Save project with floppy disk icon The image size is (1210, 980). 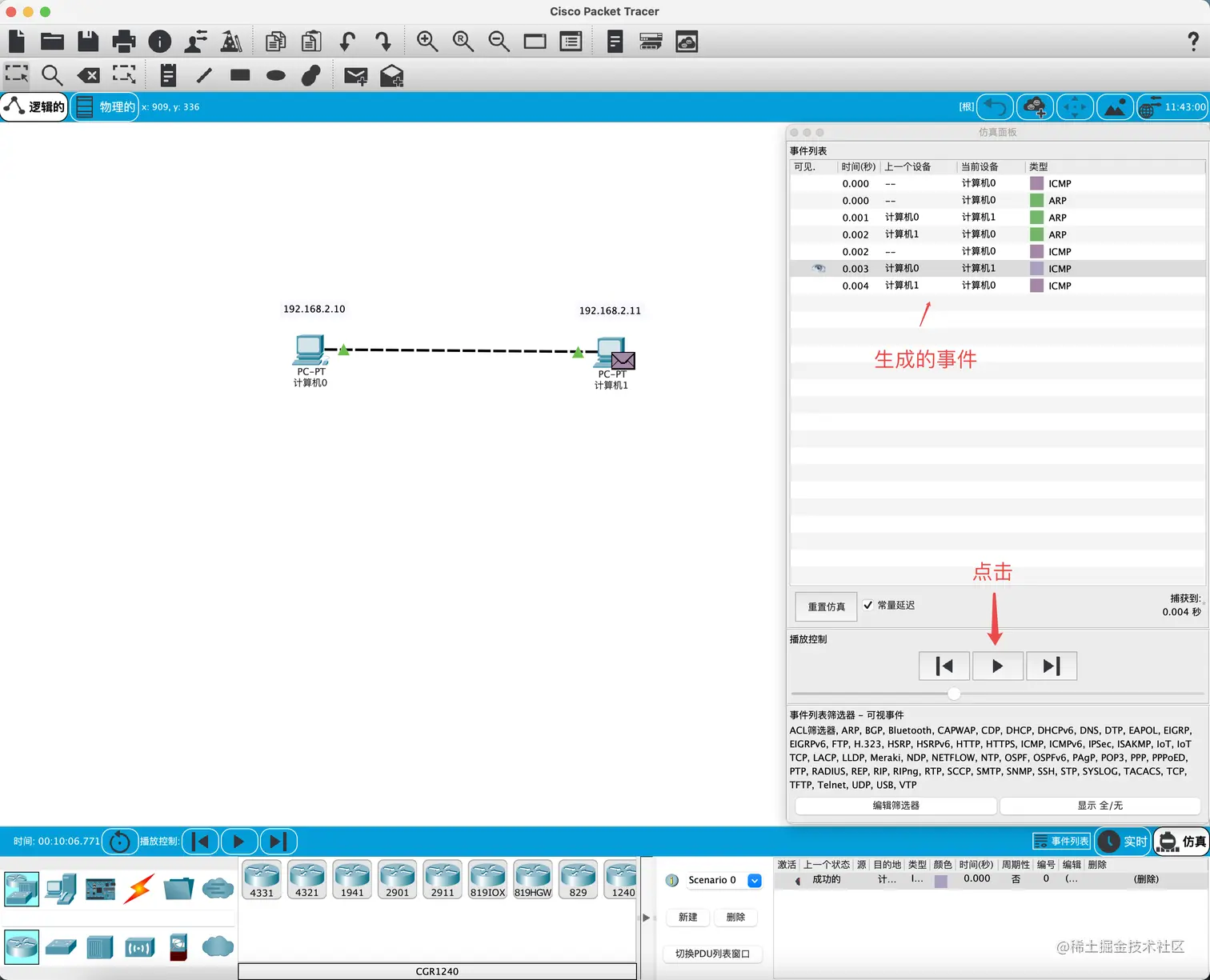(88, 41)
